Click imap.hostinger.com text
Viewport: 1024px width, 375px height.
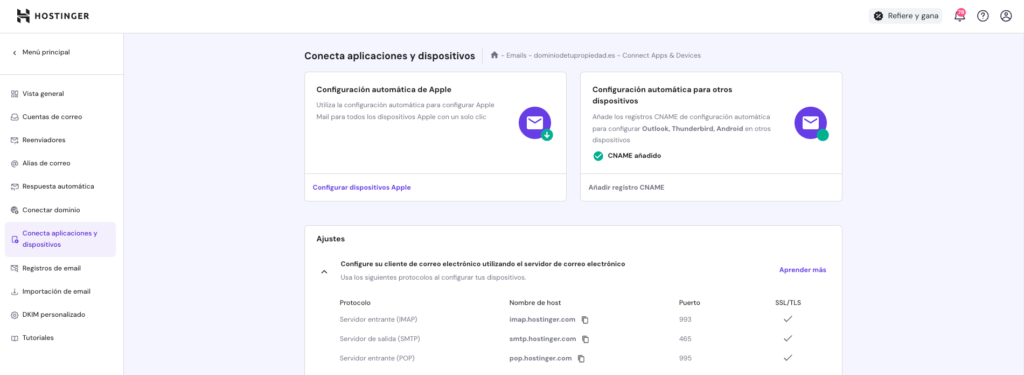click(542, 319)
